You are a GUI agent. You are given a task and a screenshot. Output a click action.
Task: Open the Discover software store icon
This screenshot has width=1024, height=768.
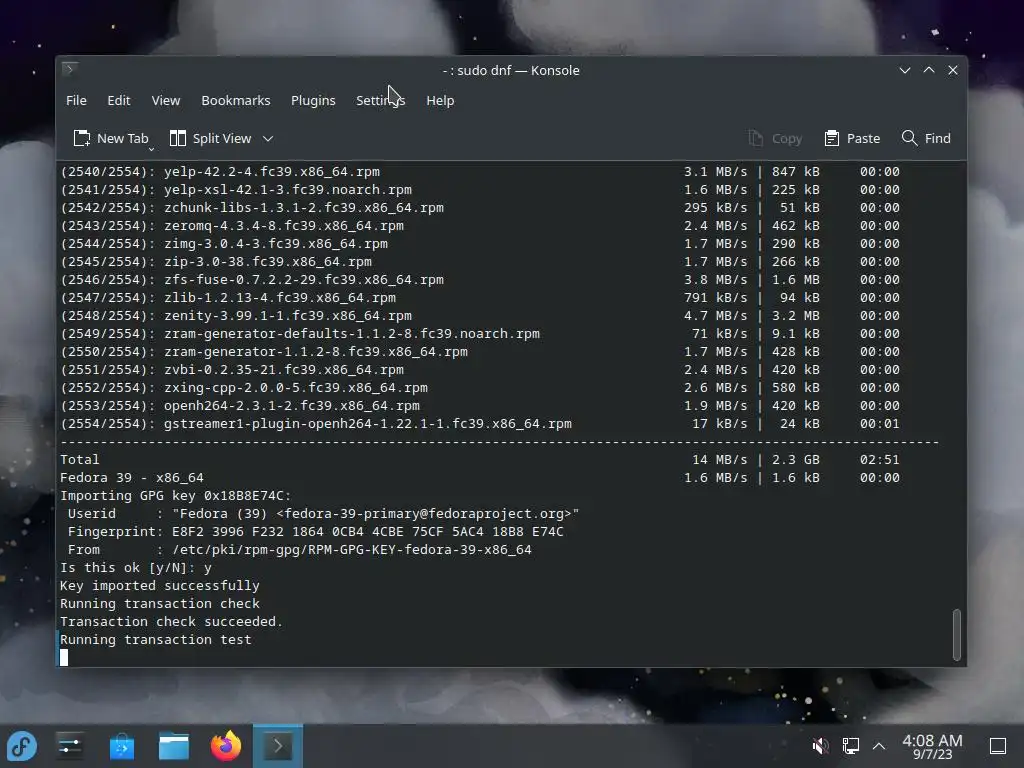coord(122,746)
